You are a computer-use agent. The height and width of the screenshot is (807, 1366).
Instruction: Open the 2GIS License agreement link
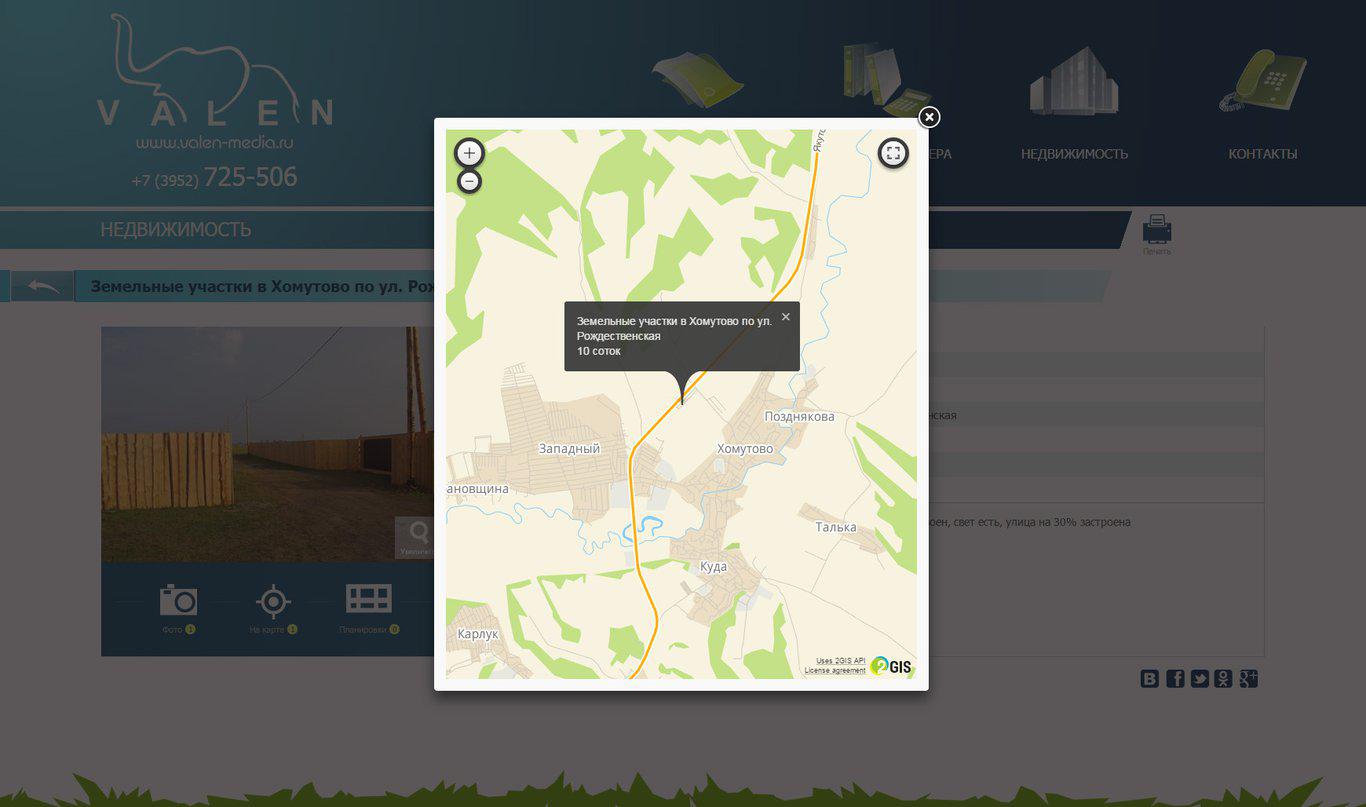(x=835, y=670)
